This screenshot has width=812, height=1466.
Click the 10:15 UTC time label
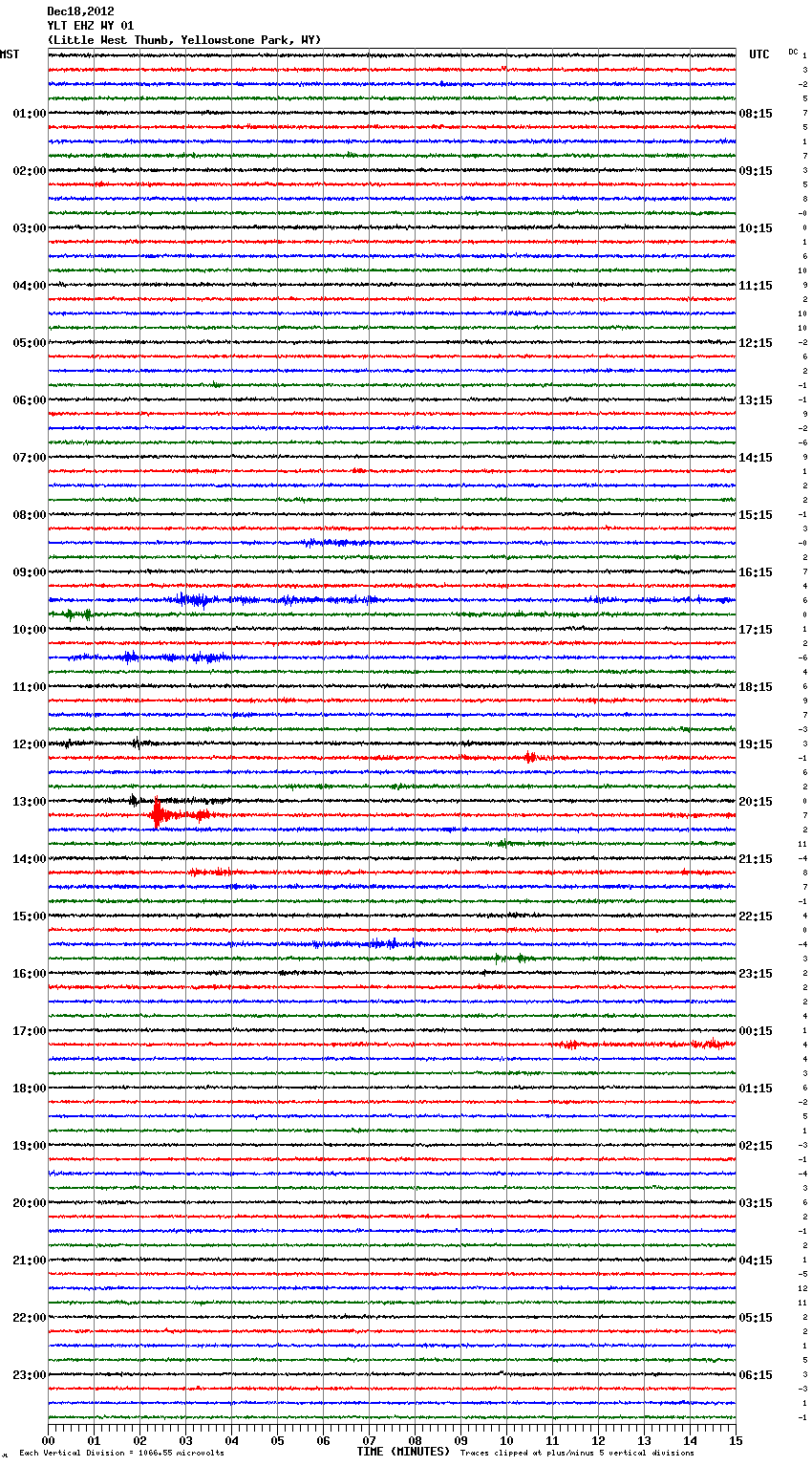pyautogui.click(x=756, y=228)
